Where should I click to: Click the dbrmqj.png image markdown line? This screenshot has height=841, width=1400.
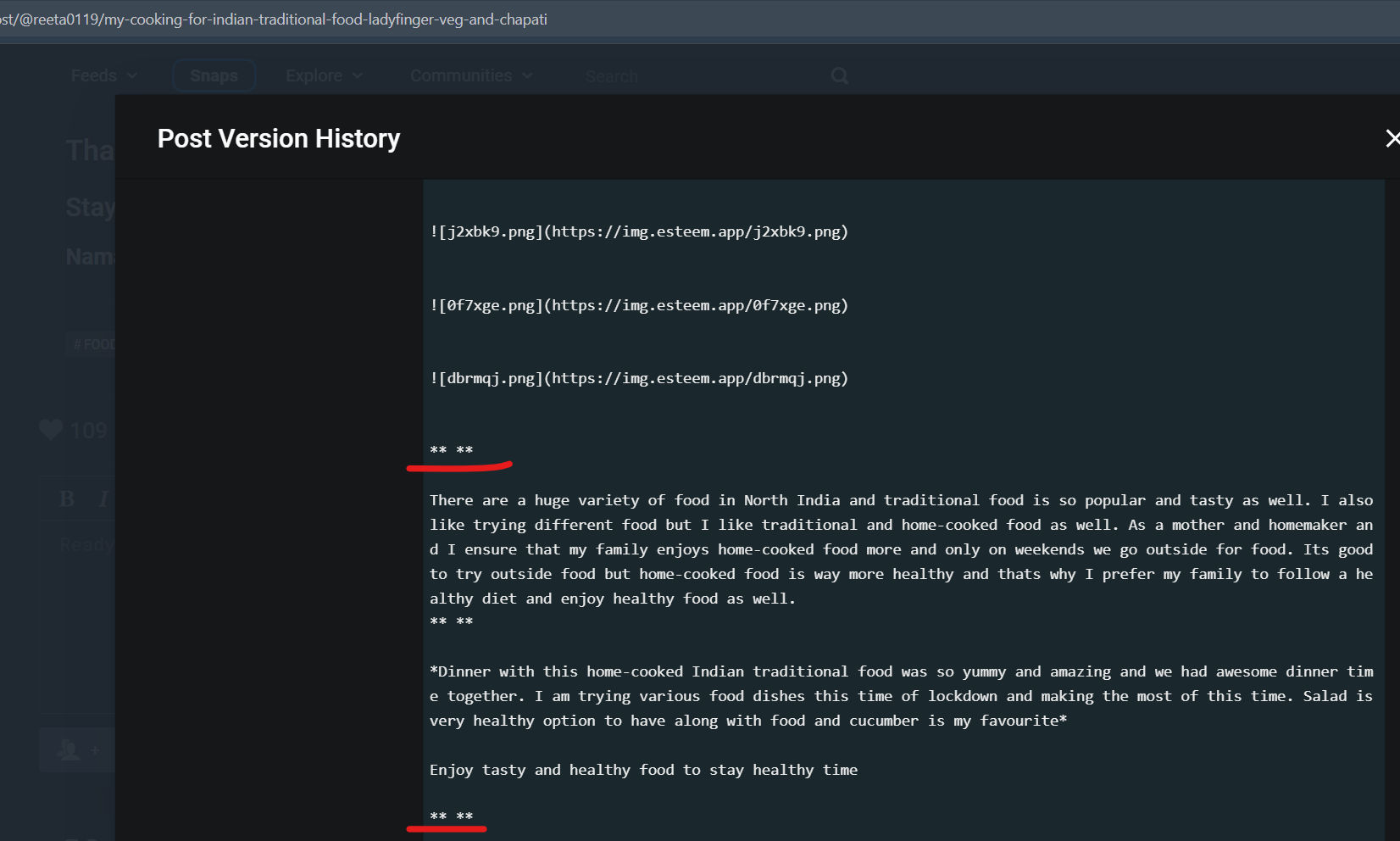[639, 378]
